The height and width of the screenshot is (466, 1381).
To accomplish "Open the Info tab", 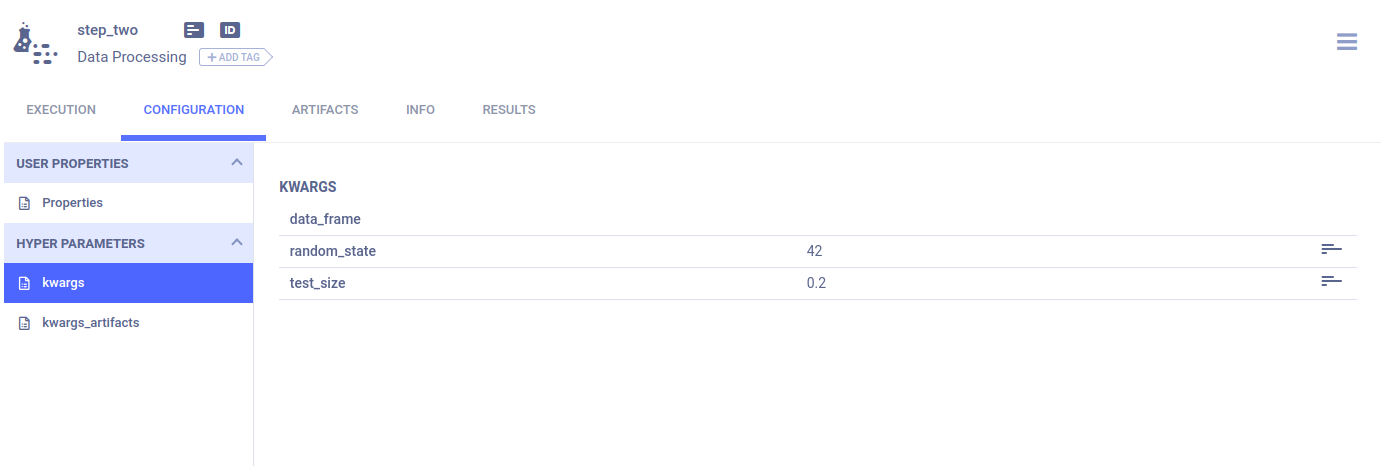I will (420, 110).
